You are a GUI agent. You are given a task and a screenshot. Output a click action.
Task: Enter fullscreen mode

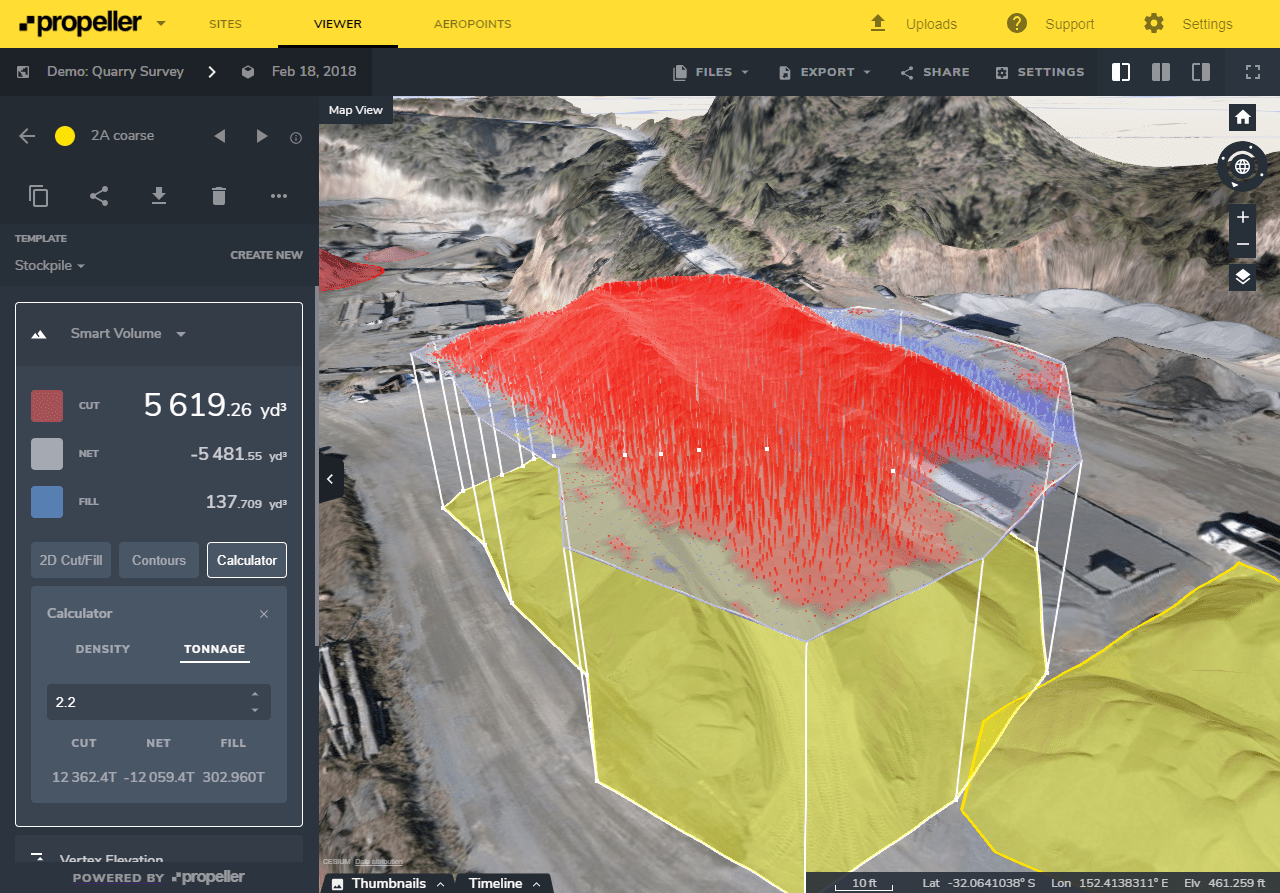click(1253, 71)
